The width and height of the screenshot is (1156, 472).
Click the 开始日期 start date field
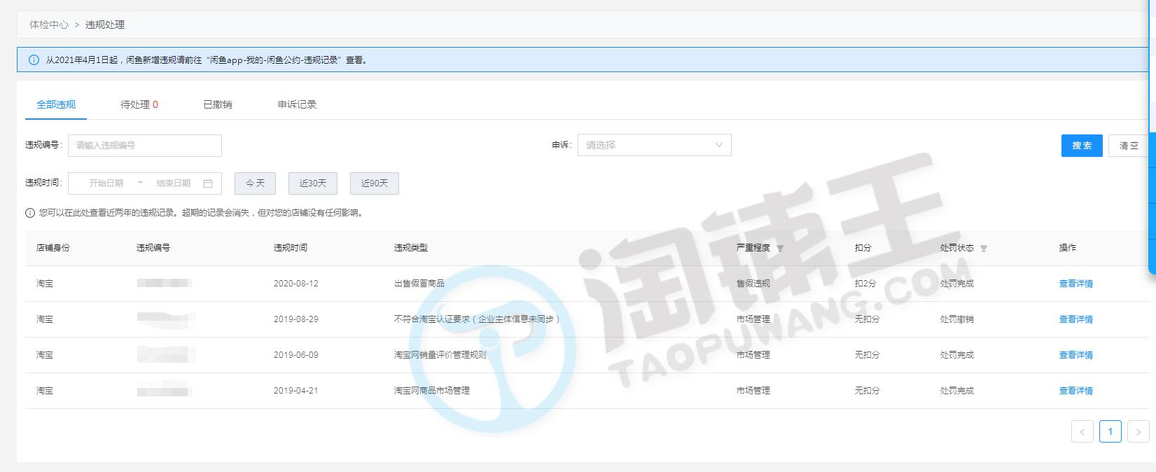[106, 183]
